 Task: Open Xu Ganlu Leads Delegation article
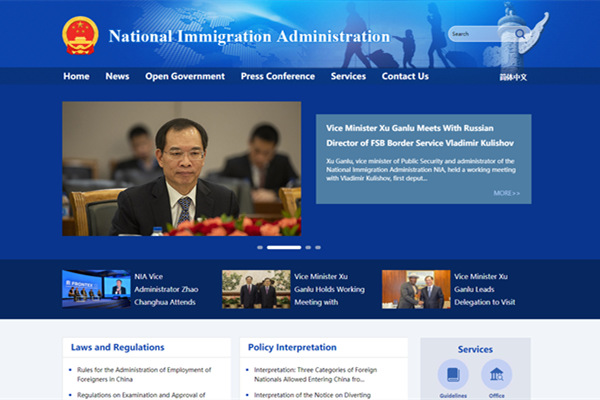[x=484, y=289]
